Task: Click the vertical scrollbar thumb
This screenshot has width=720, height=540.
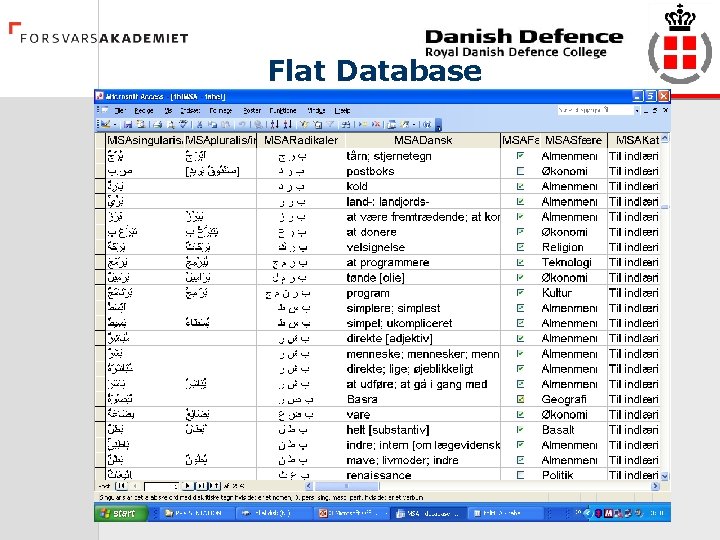Action: tap(665, 207)
